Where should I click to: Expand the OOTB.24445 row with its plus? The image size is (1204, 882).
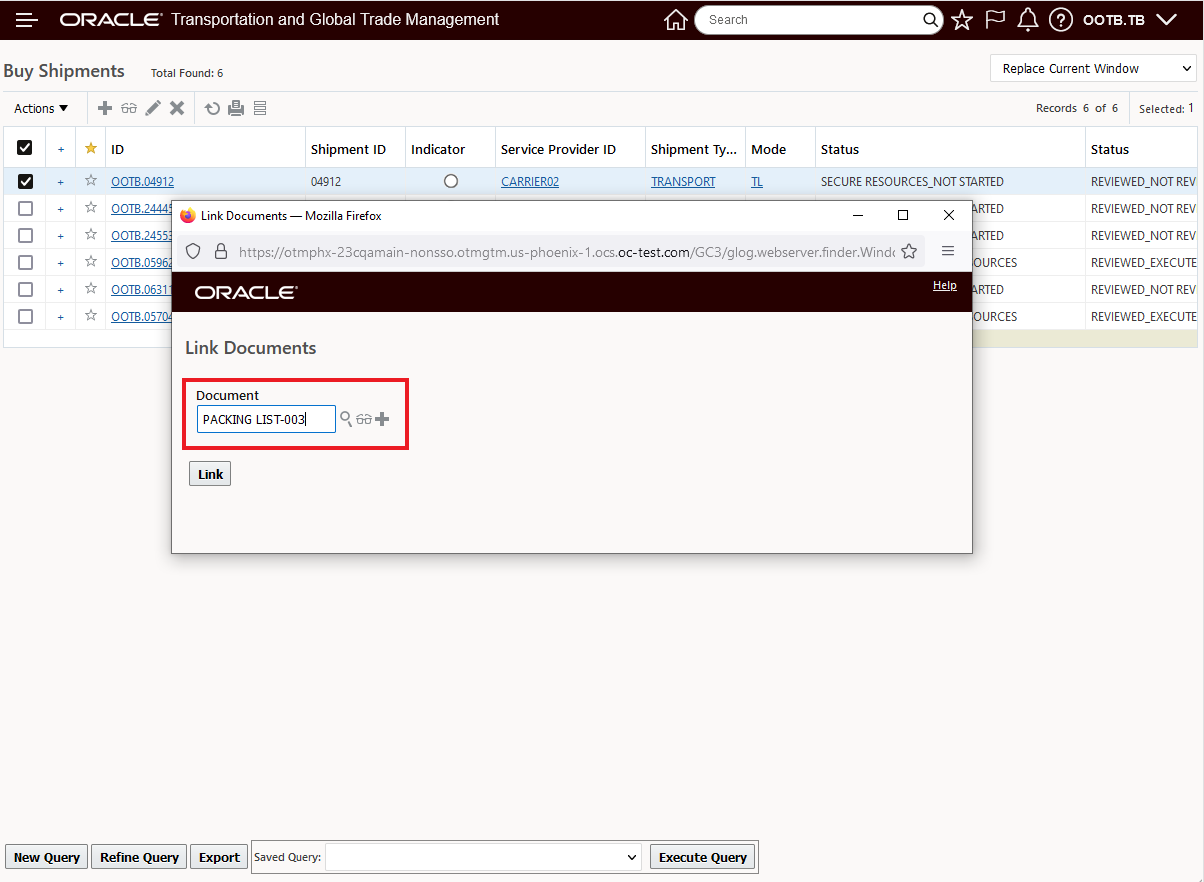click(60, 209)
